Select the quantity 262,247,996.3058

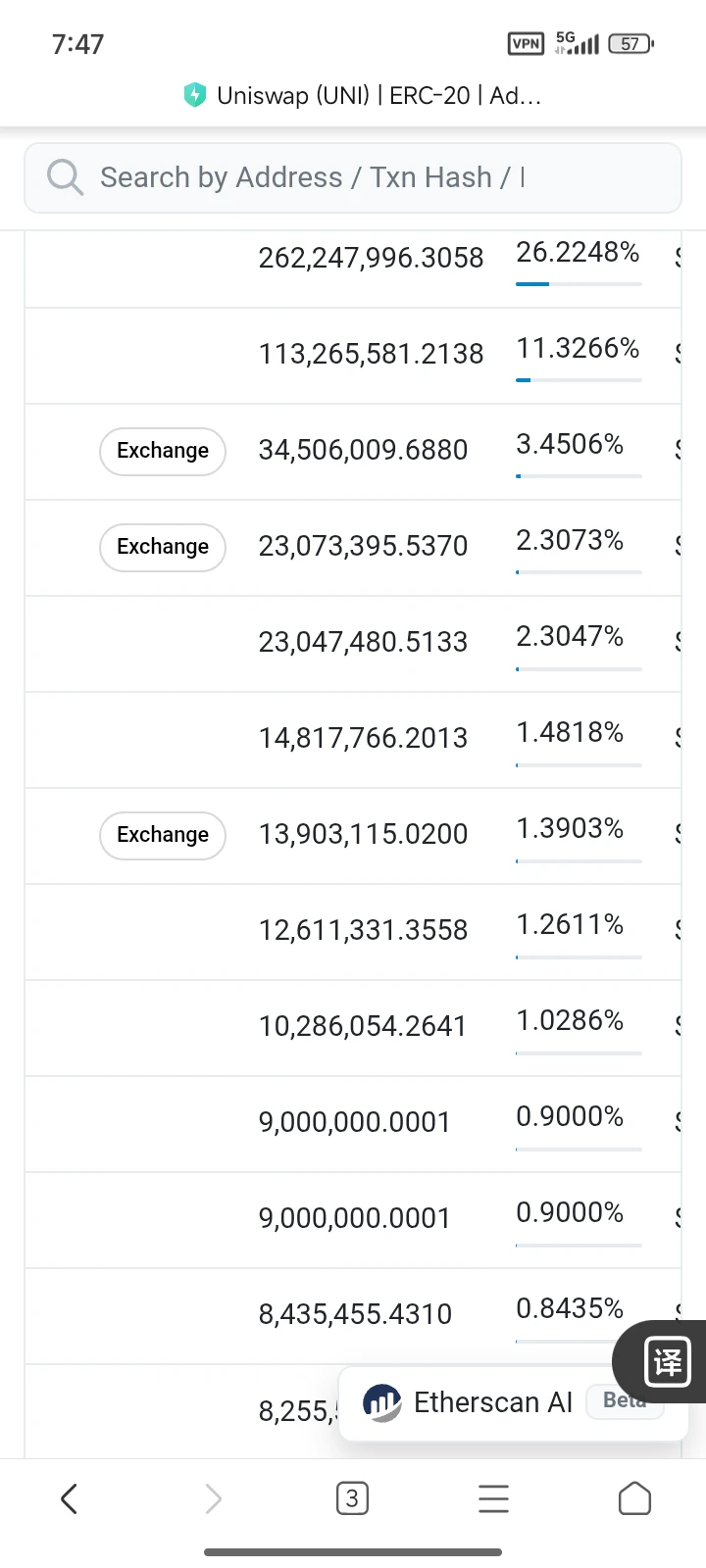[371, 258]
